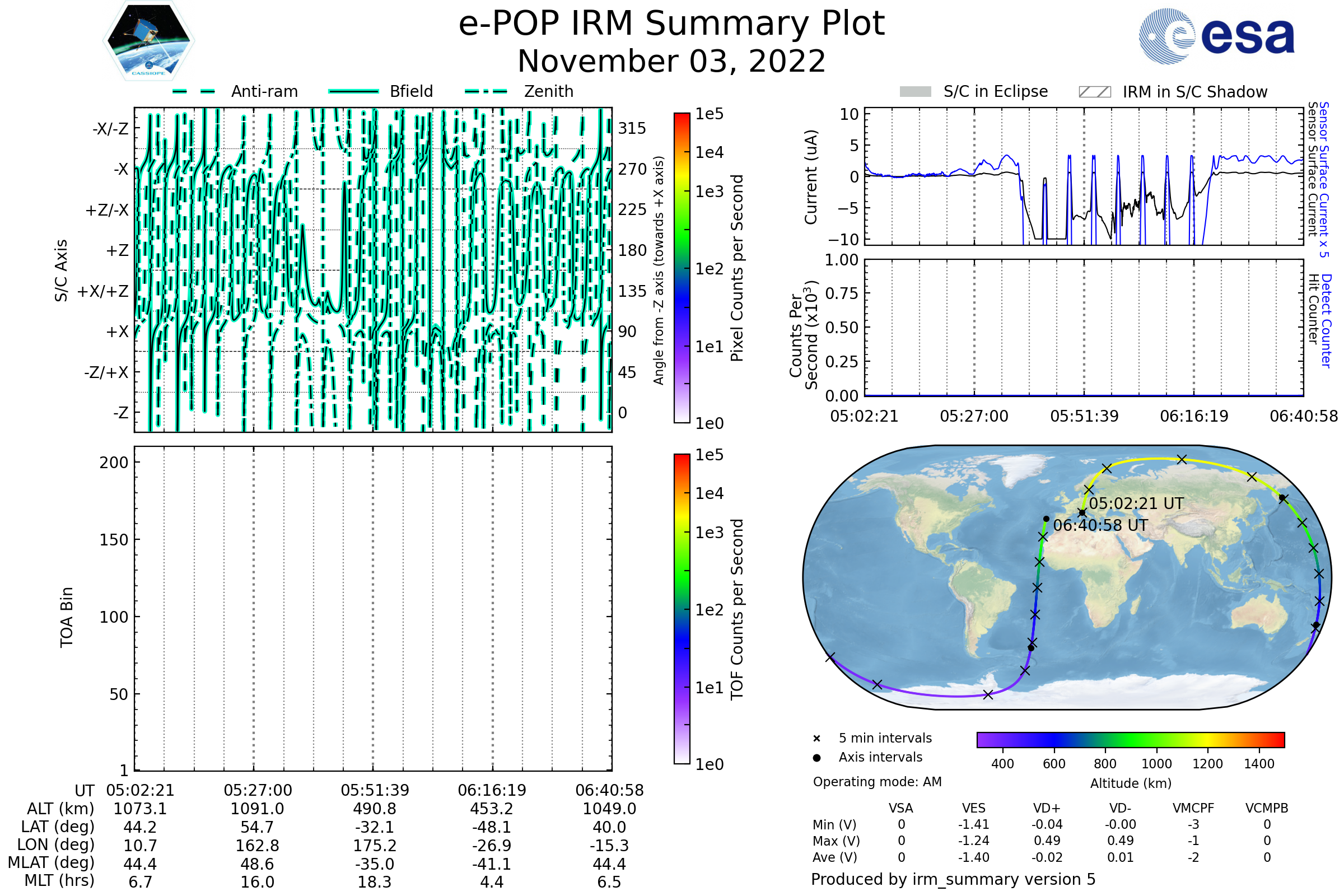1344x896 pixels.
Task: Click the Sensor Surface Current x 5 label
Action: coord(1324,179)
